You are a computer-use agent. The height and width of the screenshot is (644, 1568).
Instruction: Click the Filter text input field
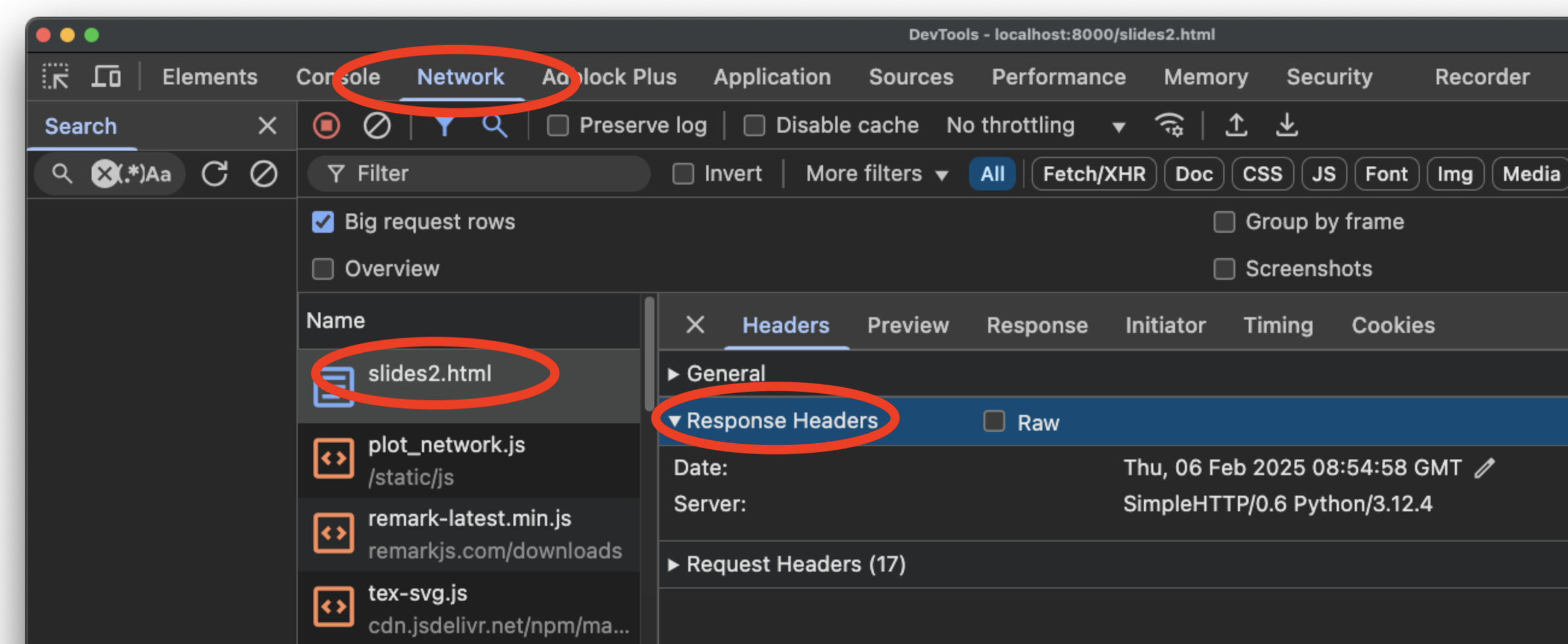487,174
